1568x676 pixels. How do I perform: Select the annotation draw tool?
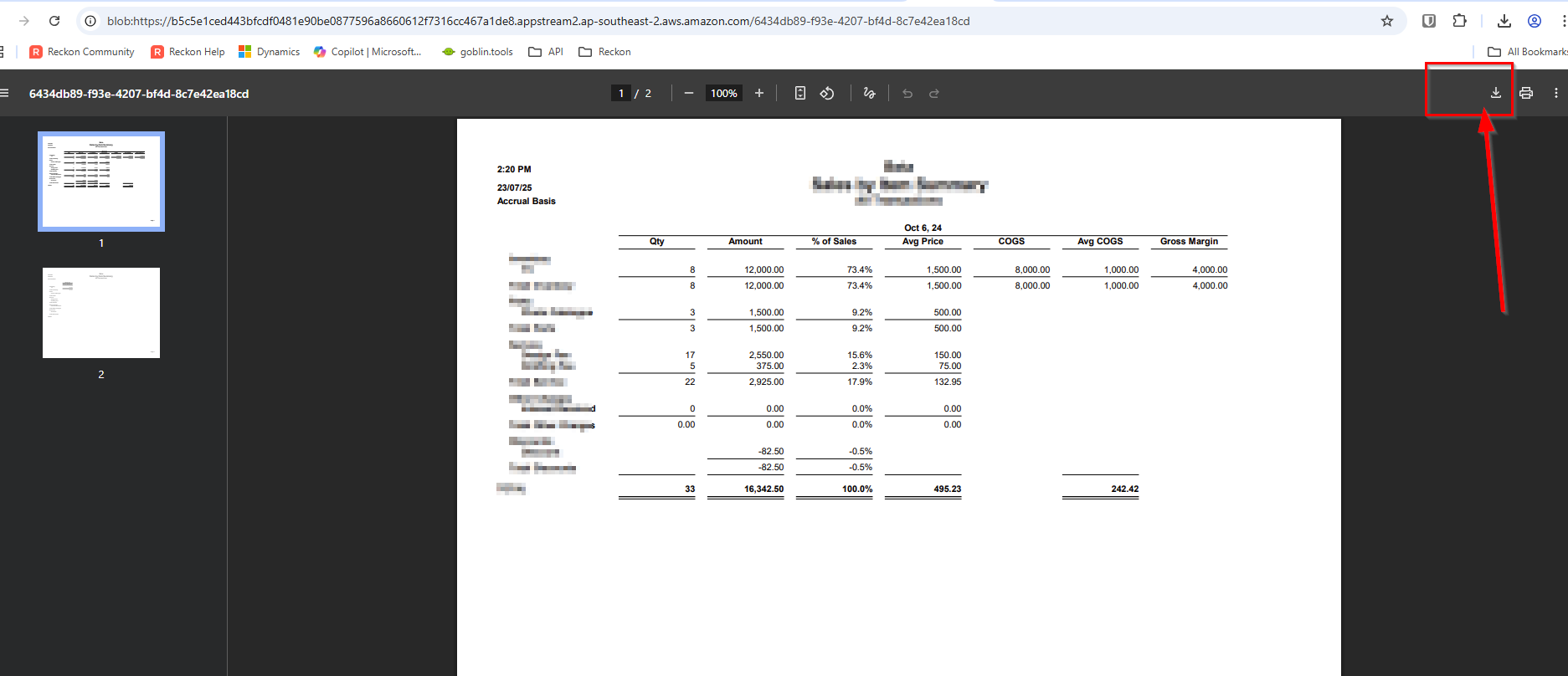tap(870, 93)
